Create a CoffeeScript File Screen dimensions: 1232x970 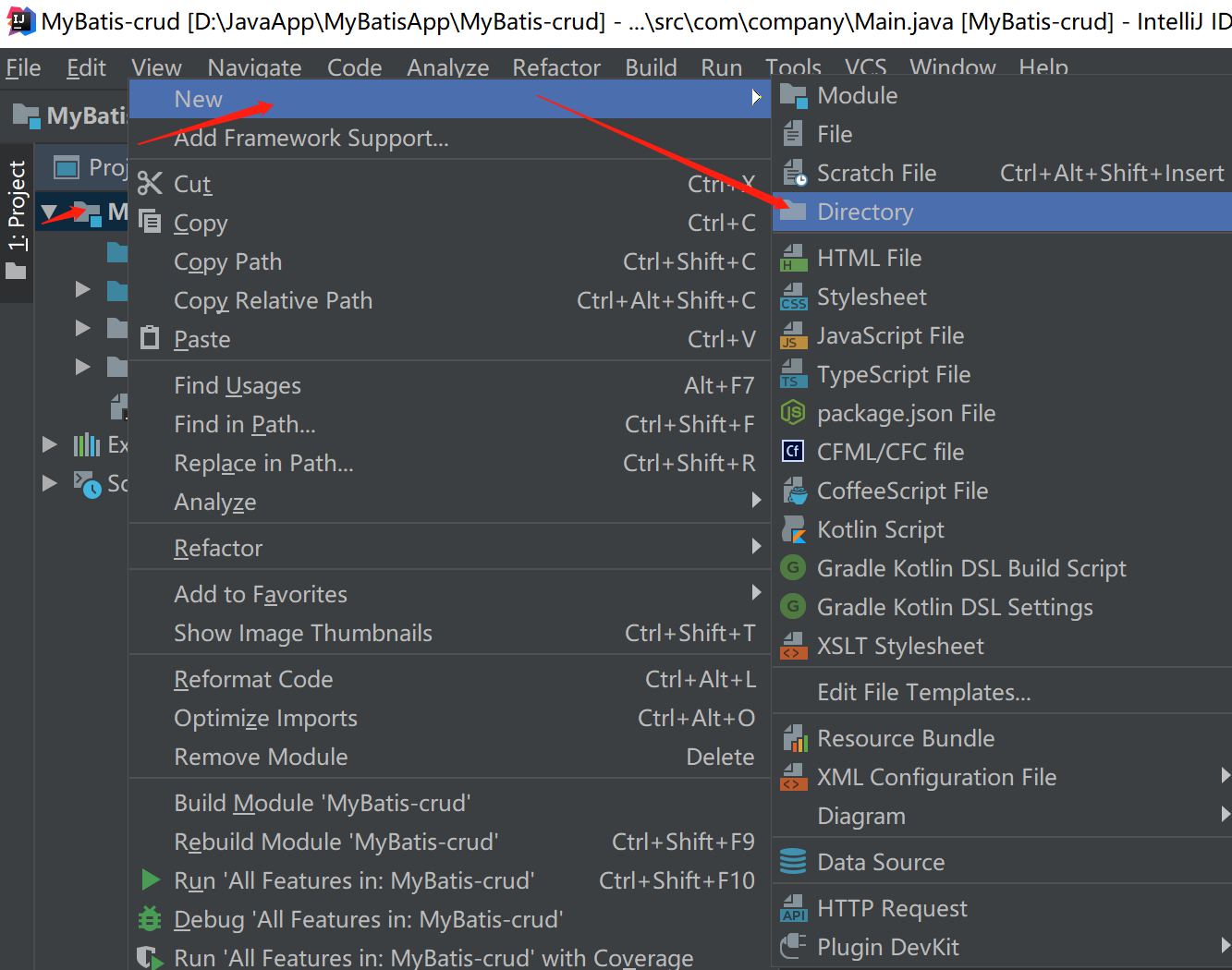click(x=902, y=491)
